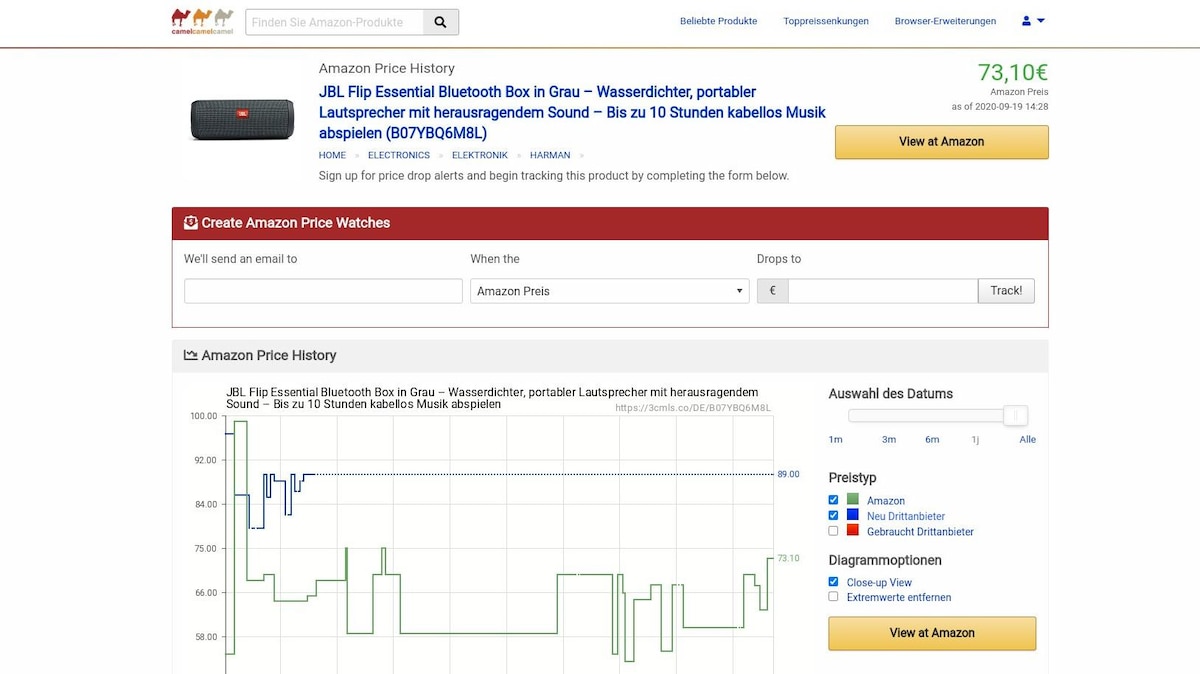The height and width of the screenshot is (674, 1200).
Task: Disable the Close-up View checkbox
Action: 834,582
